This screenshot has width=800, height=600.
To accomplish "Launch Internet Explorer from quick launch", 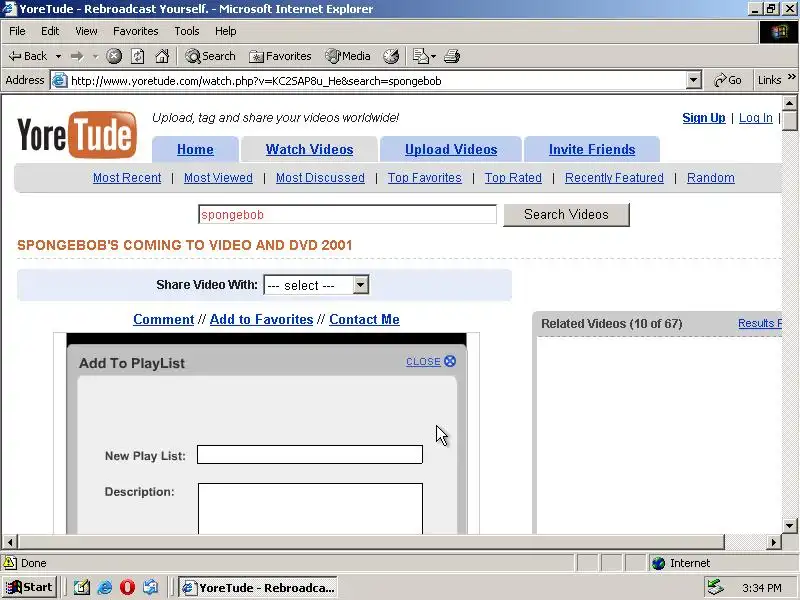I will (x=105, y=587).
